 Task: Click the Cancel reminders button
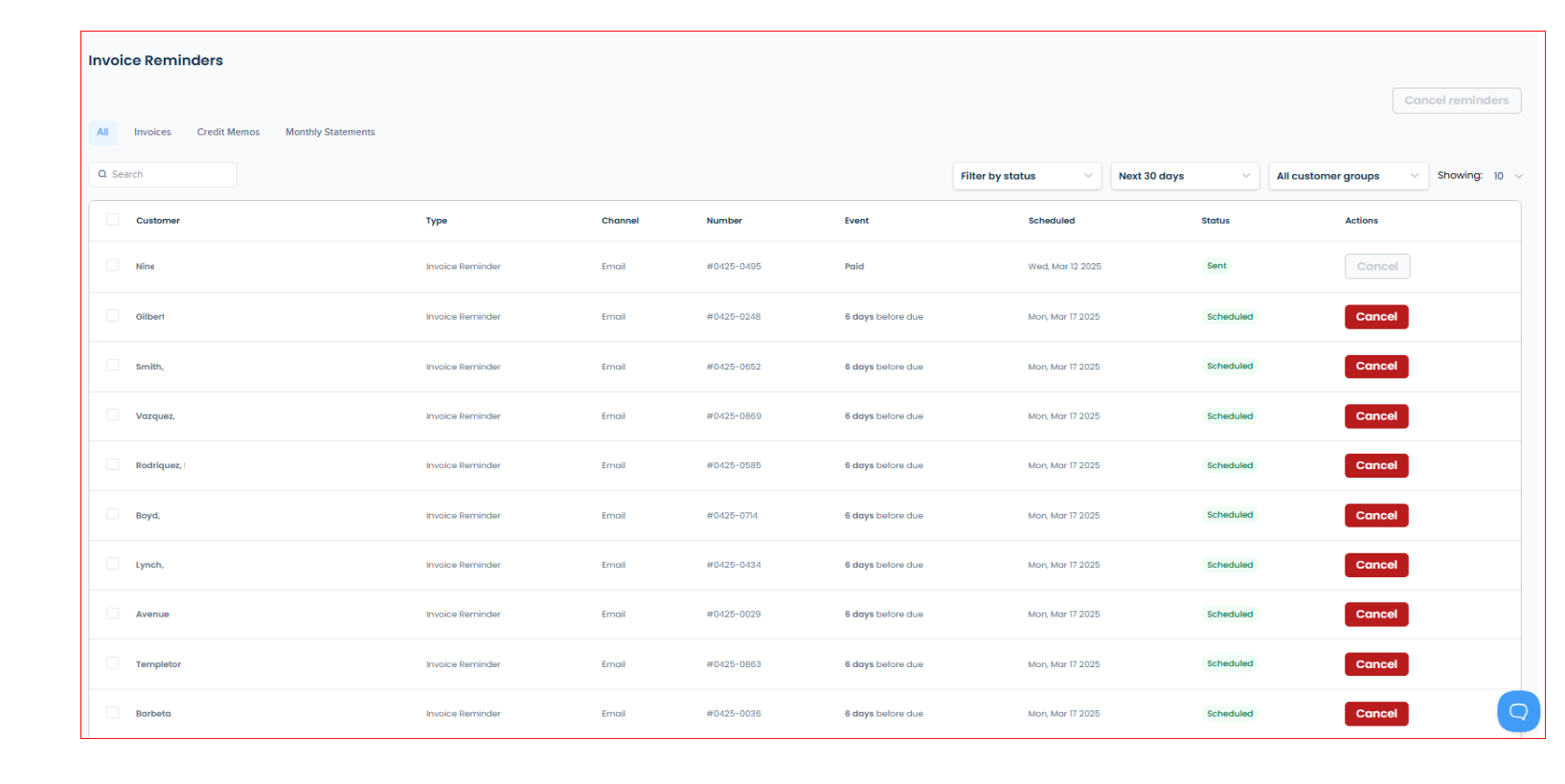click(1457, 101)
